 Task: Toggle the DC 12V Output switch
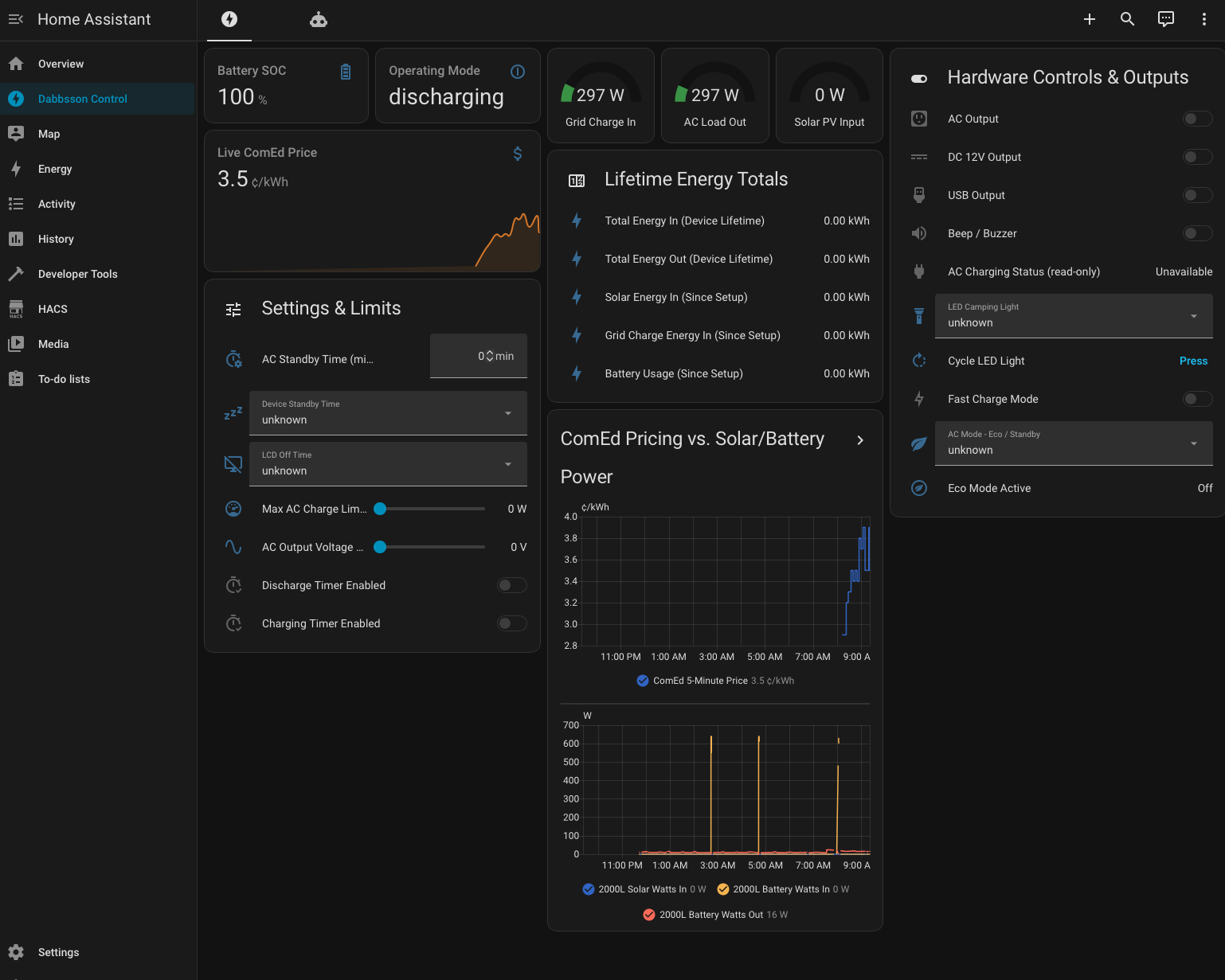(x=1197, y=157)
